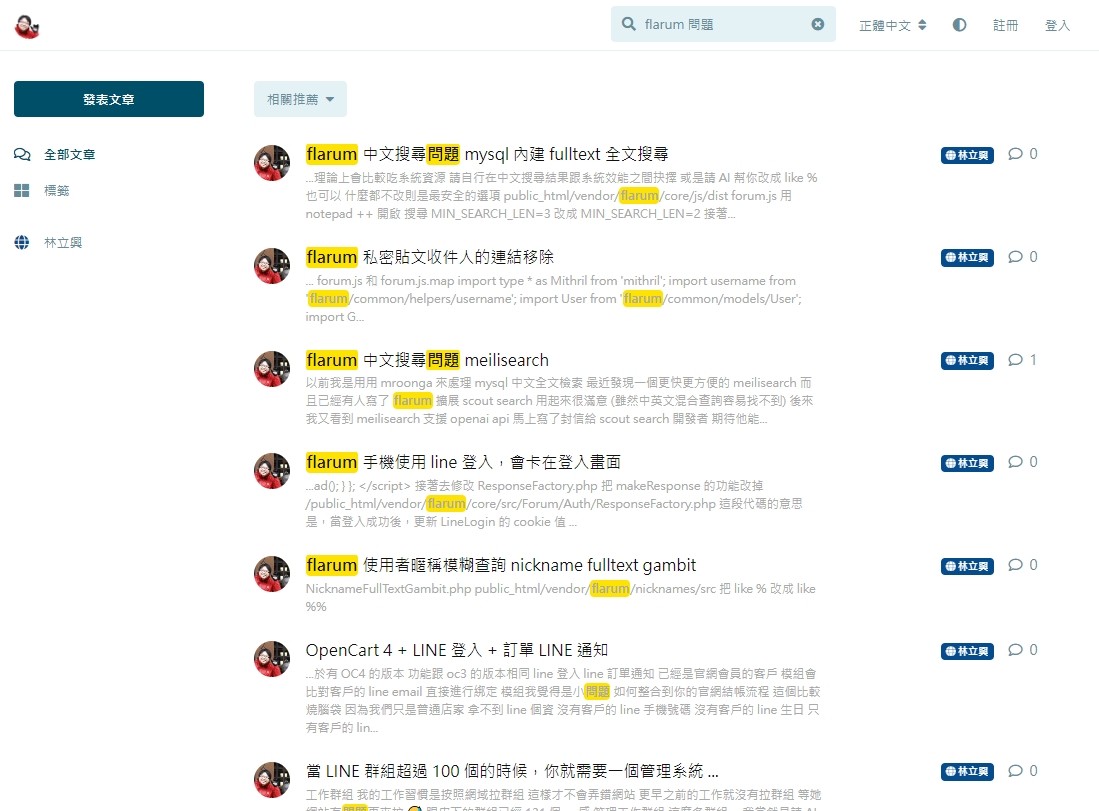Open post 'flarum 手機使用 line 登入，會卡在登入畫面'

click(x=463, y=463)
